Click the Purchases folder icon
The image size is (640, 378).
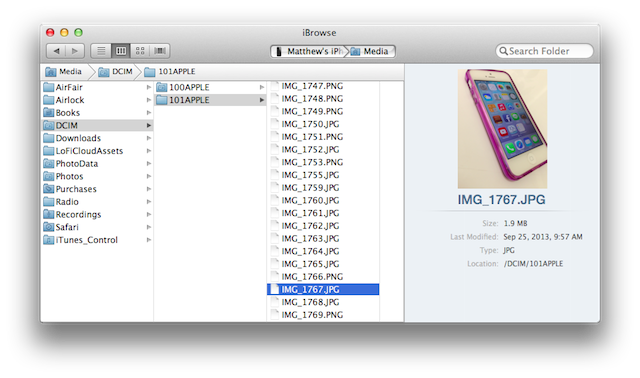[49, 189]
